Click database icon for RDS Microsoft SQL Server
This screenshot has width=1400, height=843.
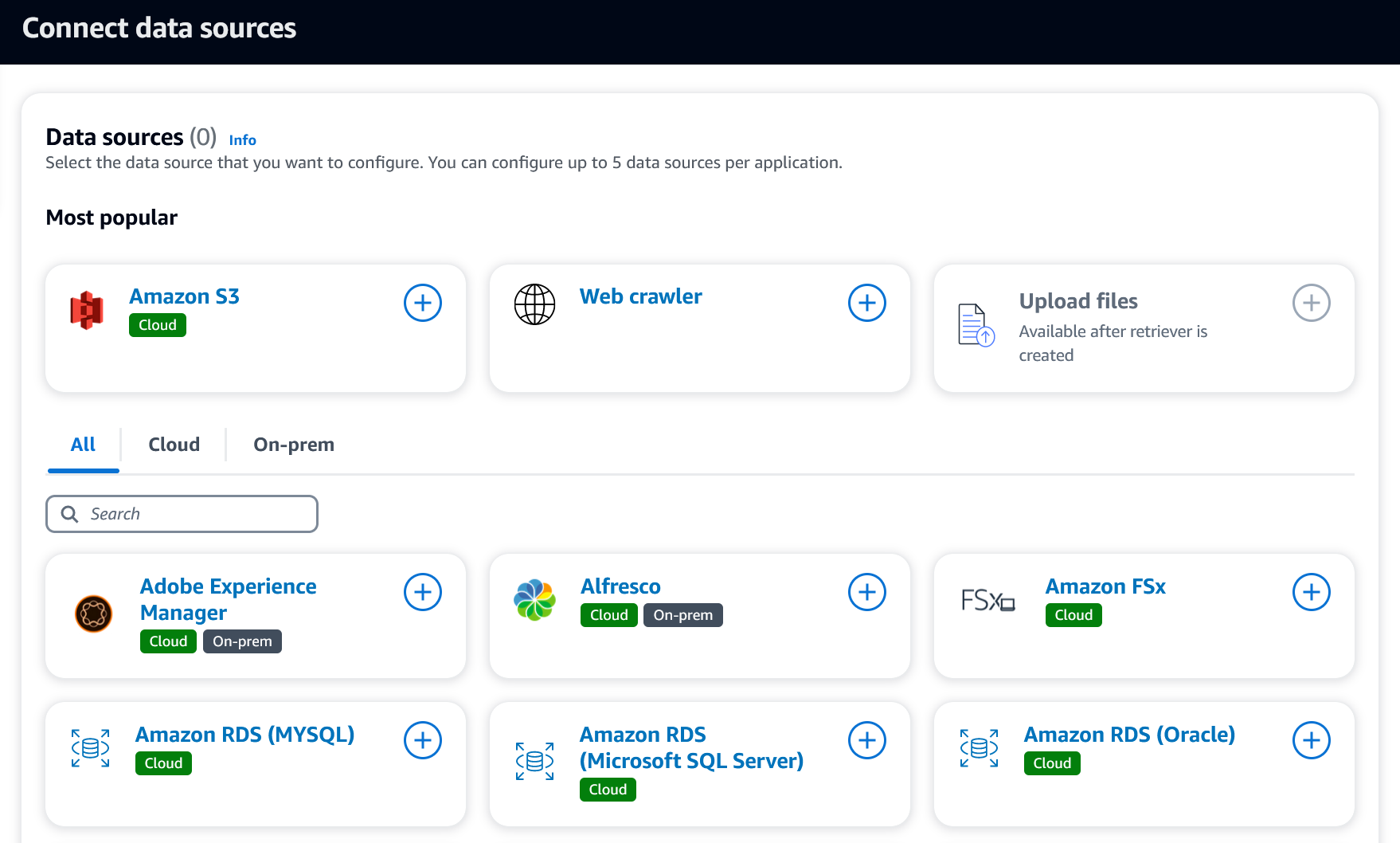(x=534, y=761)
